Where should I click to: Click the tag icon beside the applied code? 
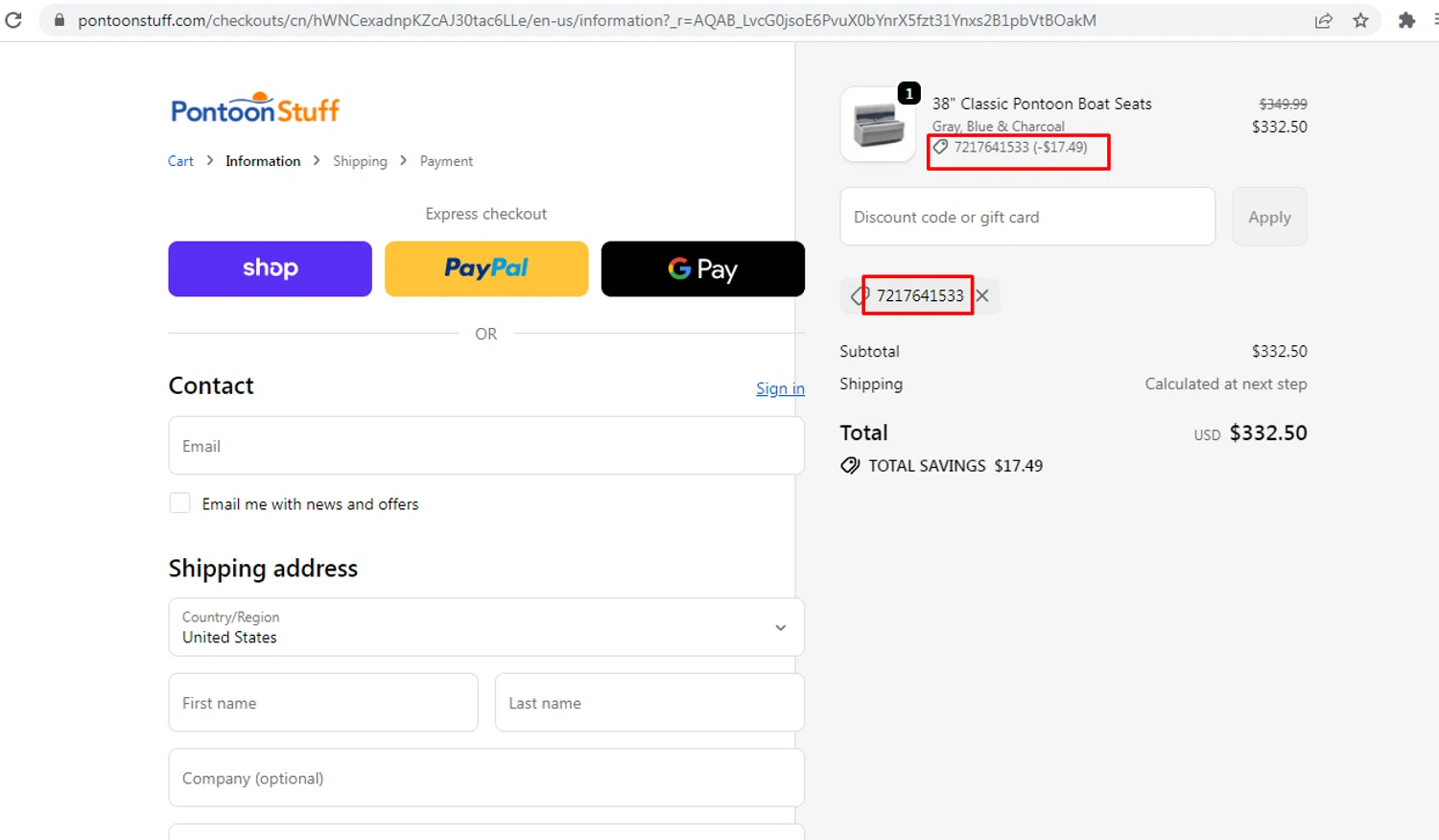pos(859,296)
